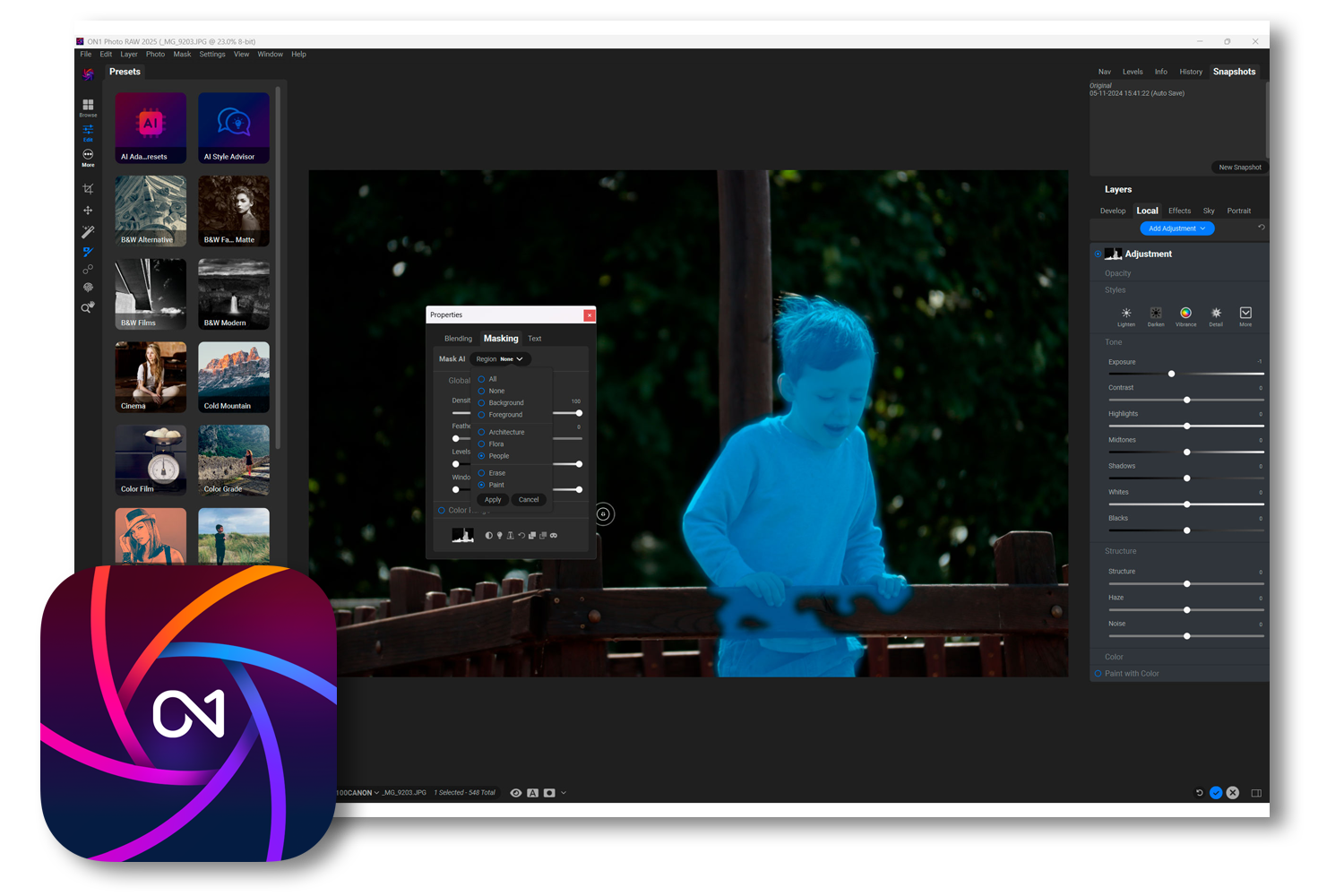
Task: Select Erase mode radio button
Action: tap(481, 473)
